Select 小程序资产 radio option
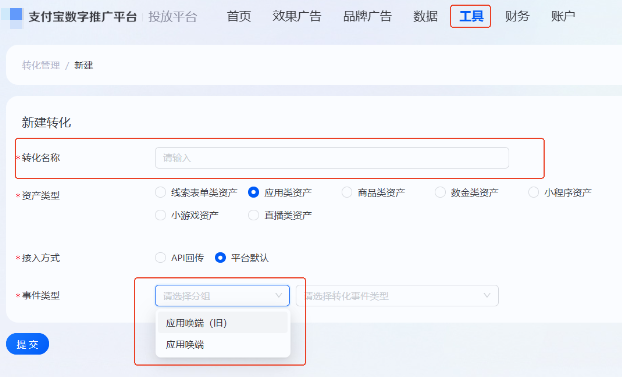Screen dimensions: 622x377 point(534,192)
